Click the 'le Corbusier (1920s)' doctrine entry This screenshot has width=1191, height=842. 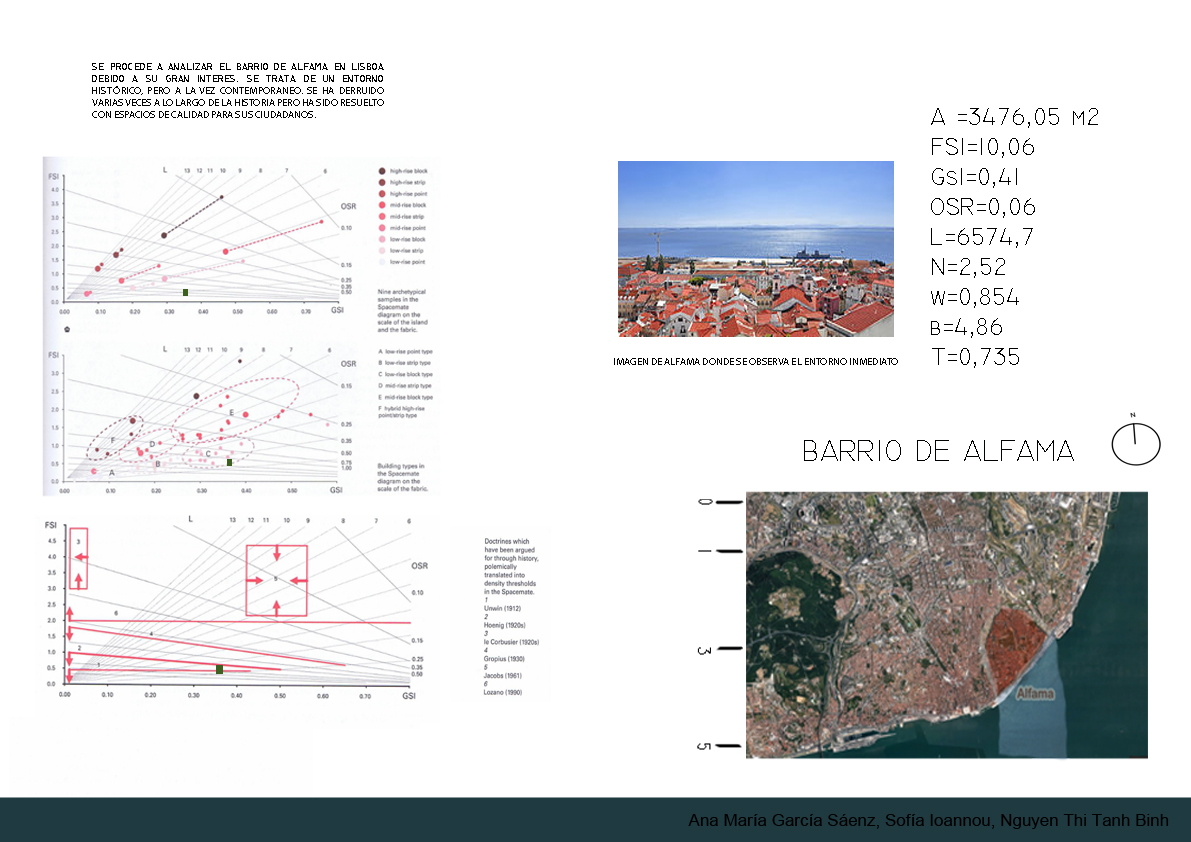[511, 642]
